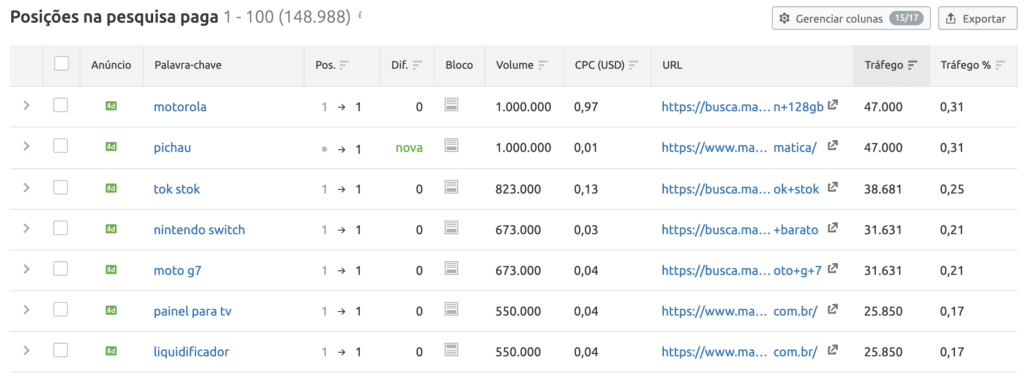The height and width of the screenshot is (378, 1024).
Task: Open external link icon for tok stok URL
Action: [833, 187]
